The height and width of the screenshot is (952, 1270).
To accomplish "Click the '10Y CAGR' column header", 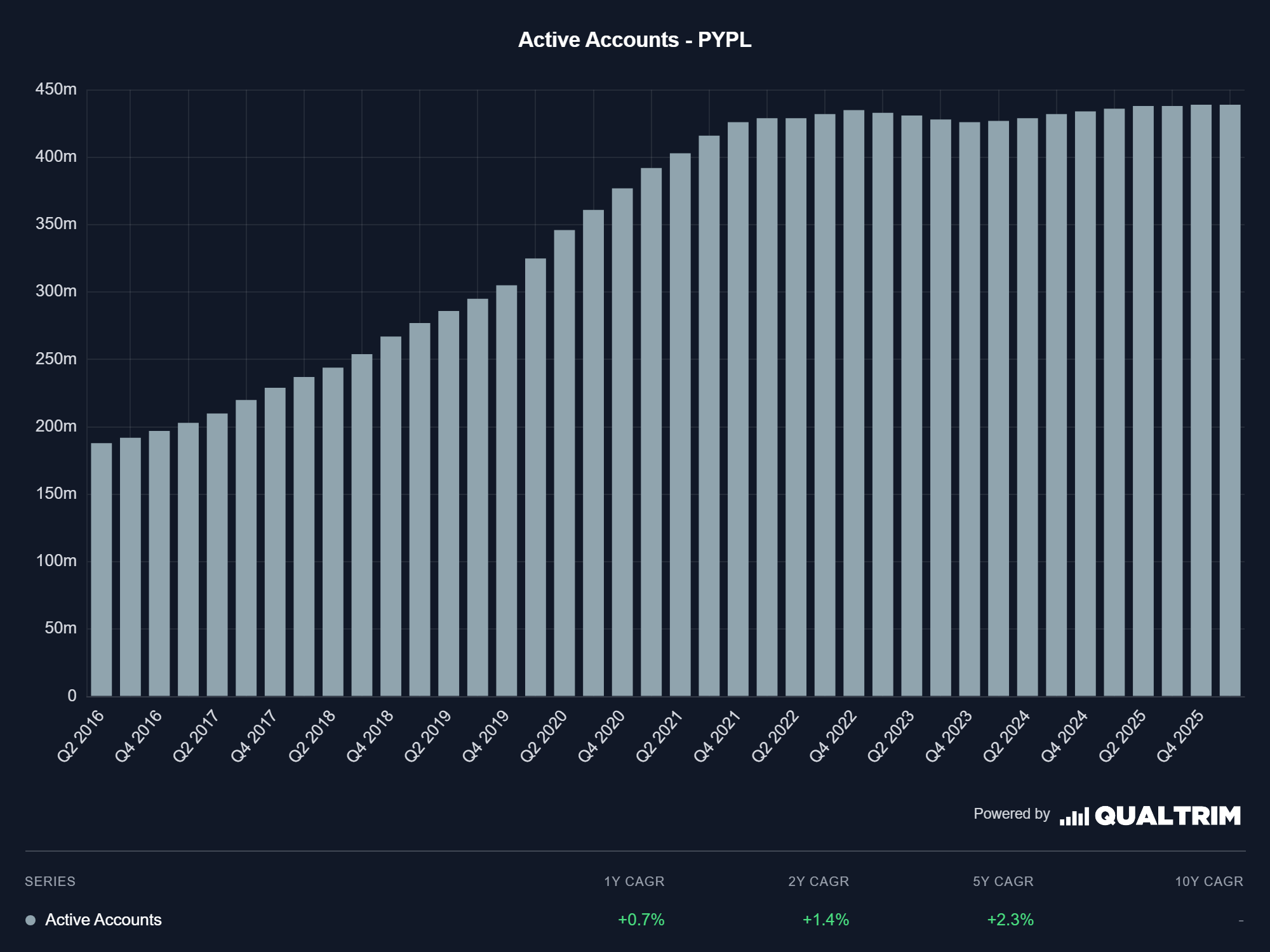I will tap(1209, 882).
